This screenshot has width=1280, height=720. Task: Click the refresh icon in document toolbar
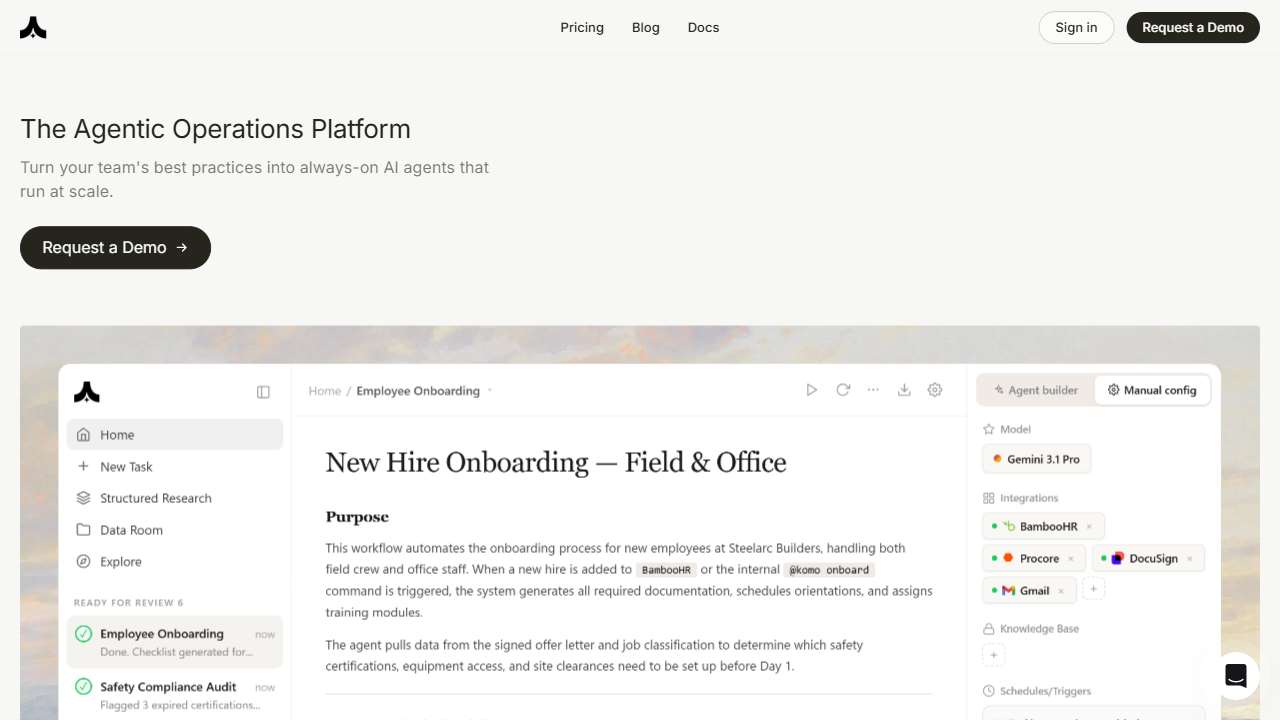(843, 390)
